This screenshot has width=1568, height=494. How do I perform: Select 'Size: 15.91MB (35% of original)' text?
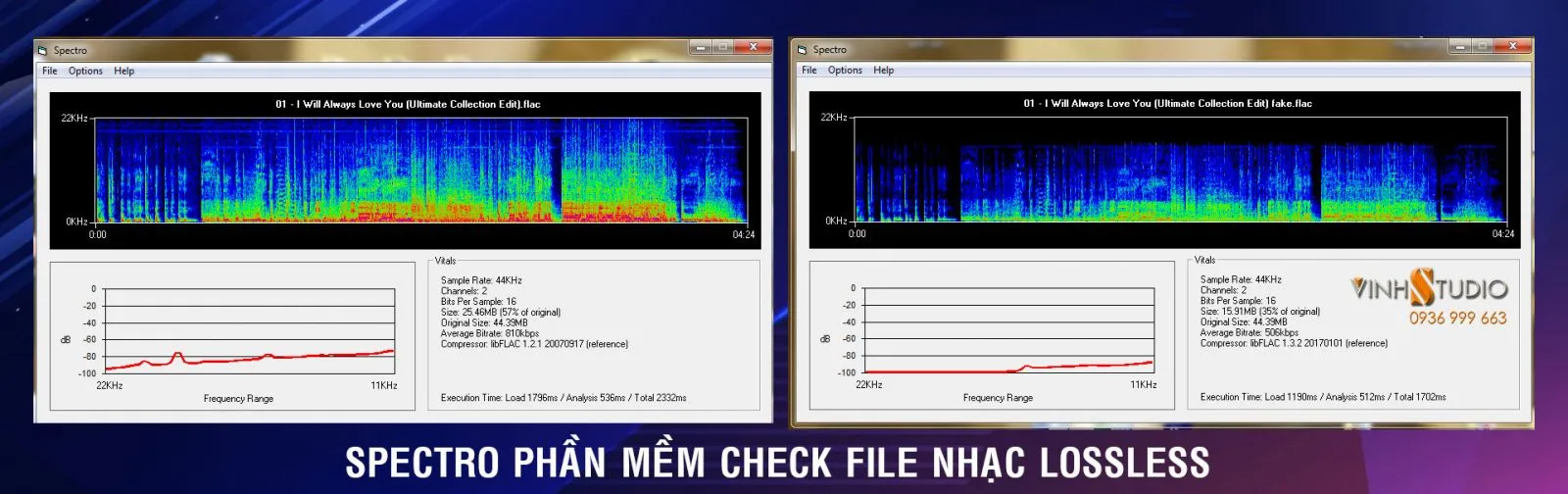point(1260,312)
